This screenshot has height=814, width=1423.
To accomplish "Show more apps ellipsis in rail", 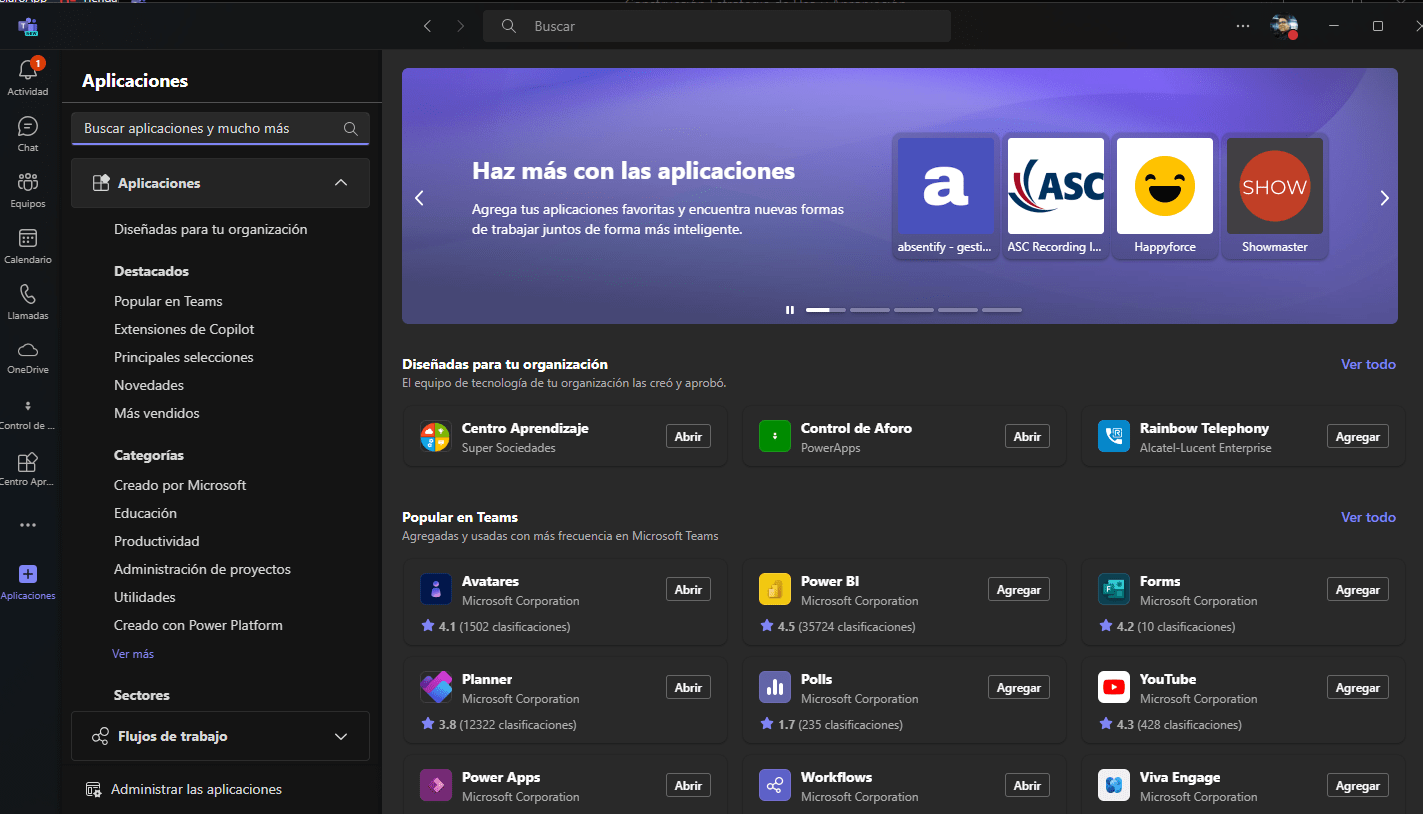I will 28,525.
